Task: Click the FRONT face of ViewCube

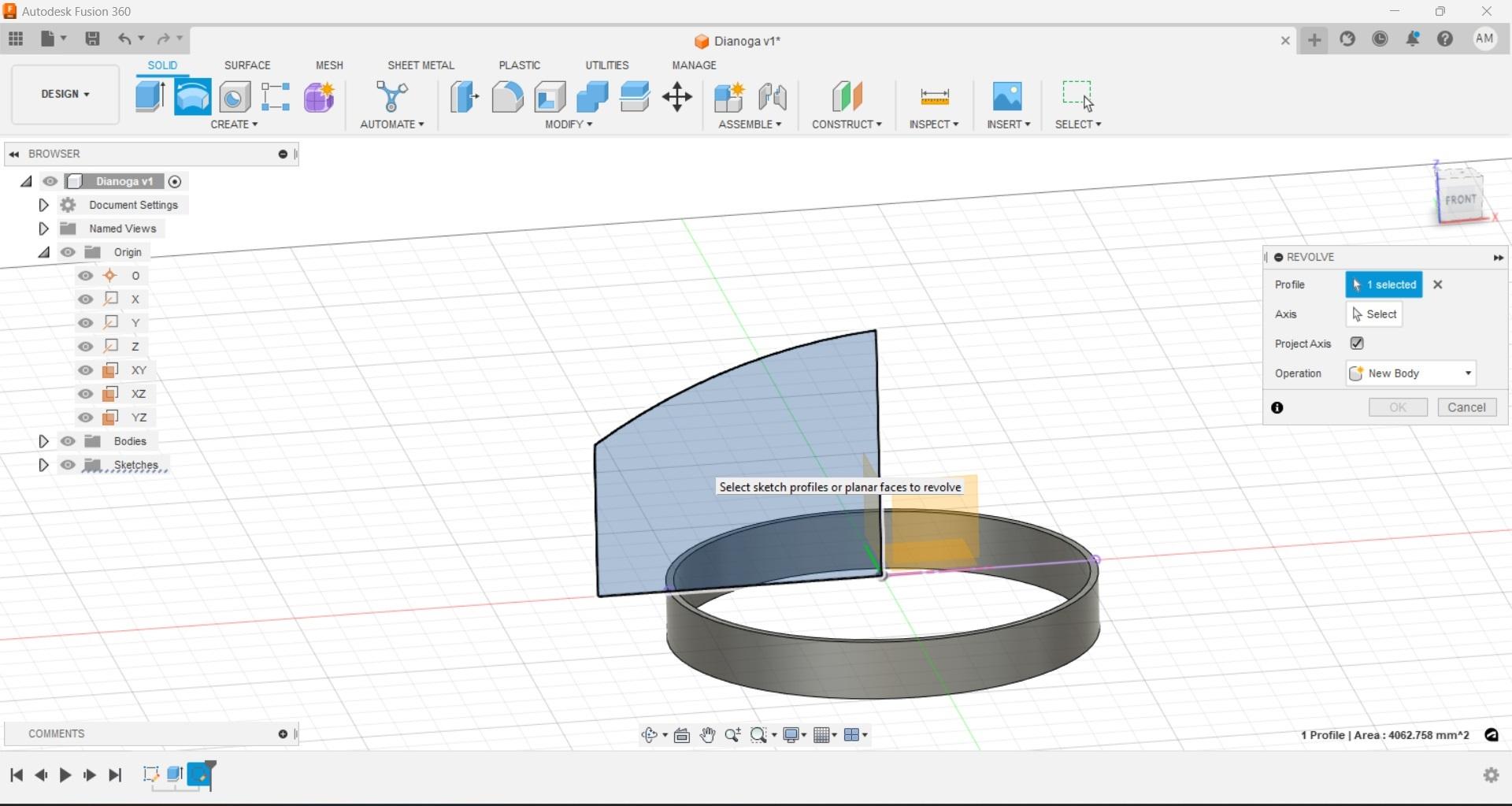Action: (1461, 199)
